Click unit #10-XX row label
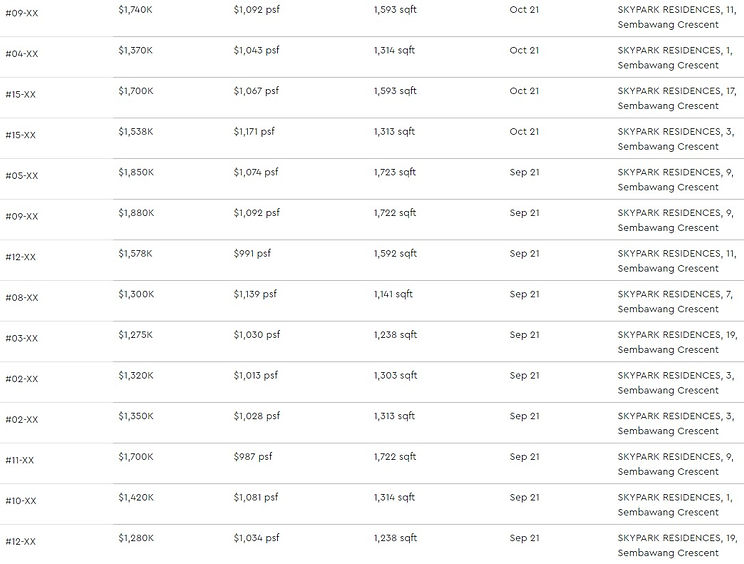Viewport: 744px width, 564px height. point(20,501)
